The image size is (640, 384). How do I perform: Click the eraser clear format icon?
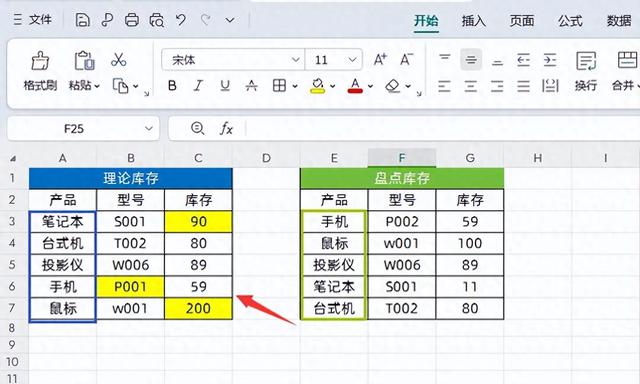(393, 86)
